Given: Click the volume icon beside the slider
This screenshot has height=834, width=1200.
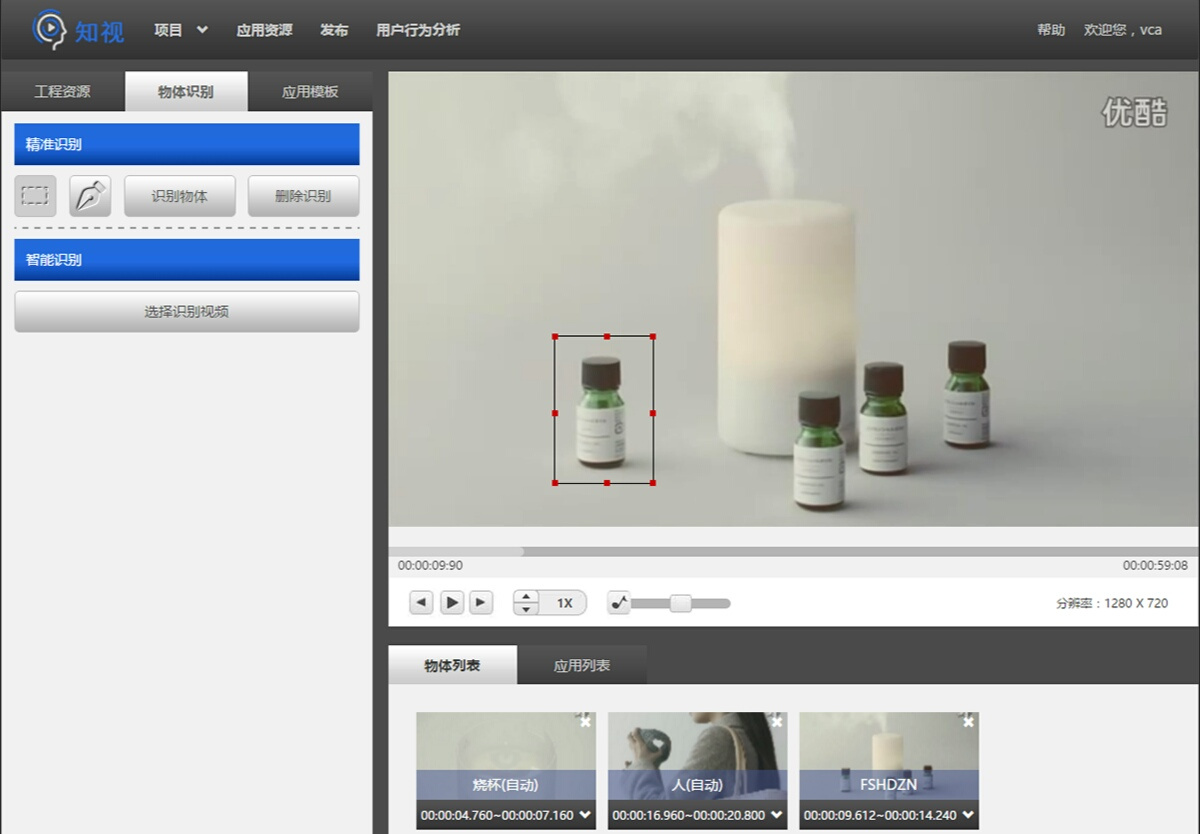Looking at the screenshot, I should pyautogui.click(x=619, y=602).
